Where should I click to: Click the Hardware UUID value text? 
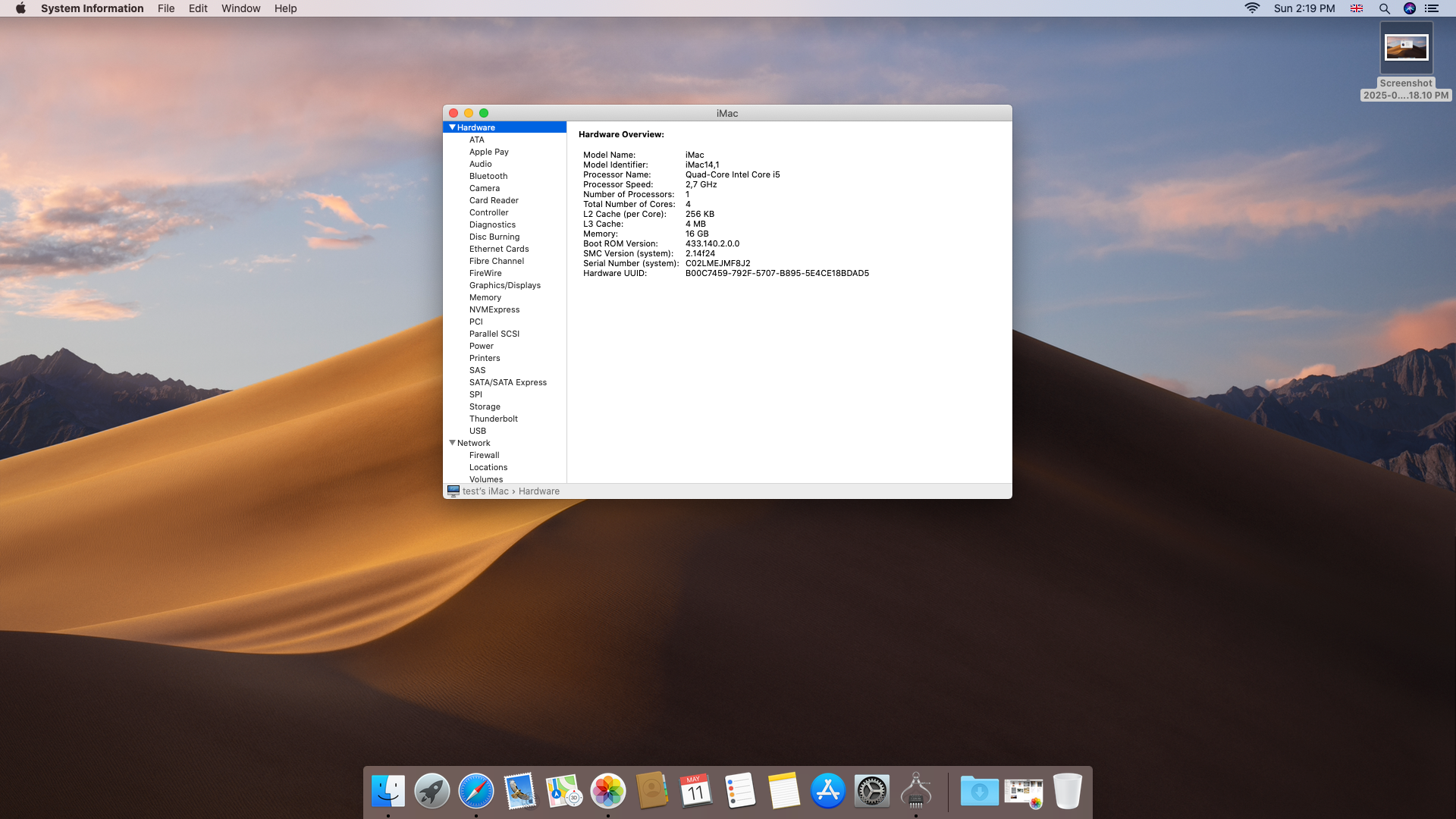(x=777, y=273)
